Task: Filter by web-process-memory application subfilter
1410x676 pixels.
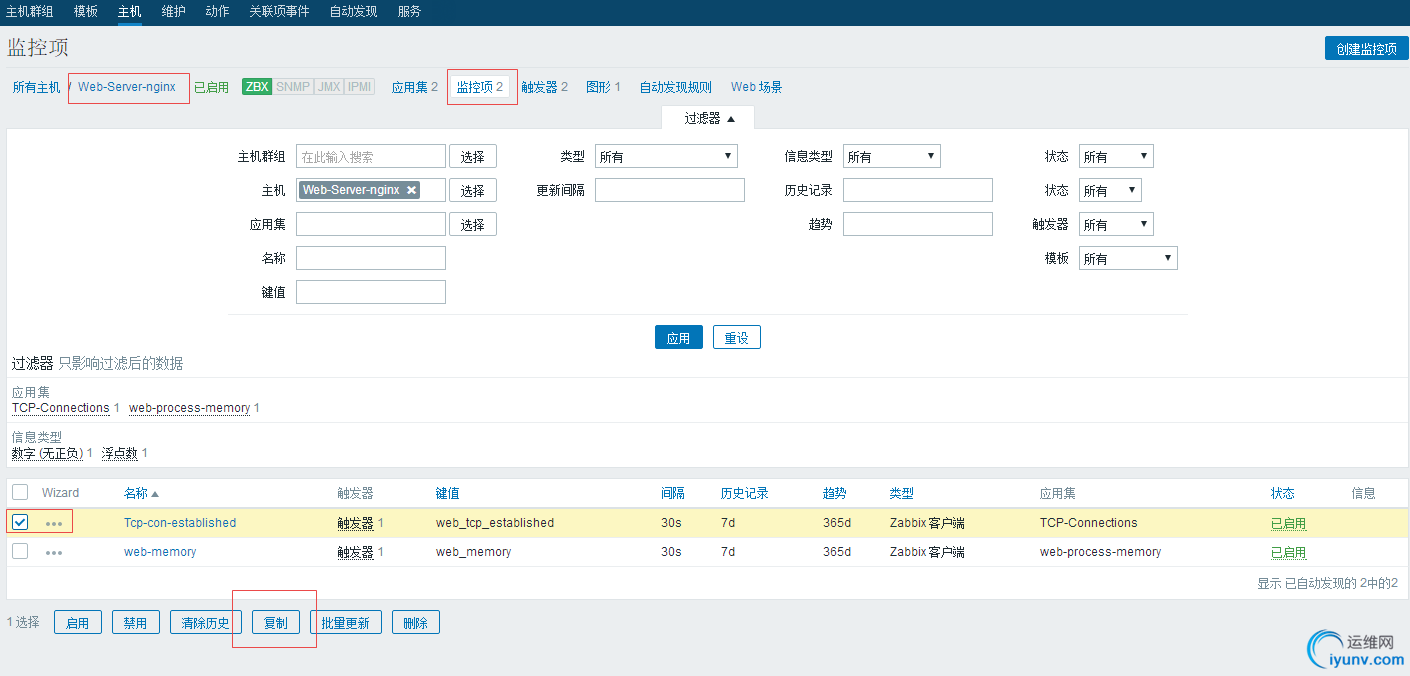Action: [x=189, y=408]
